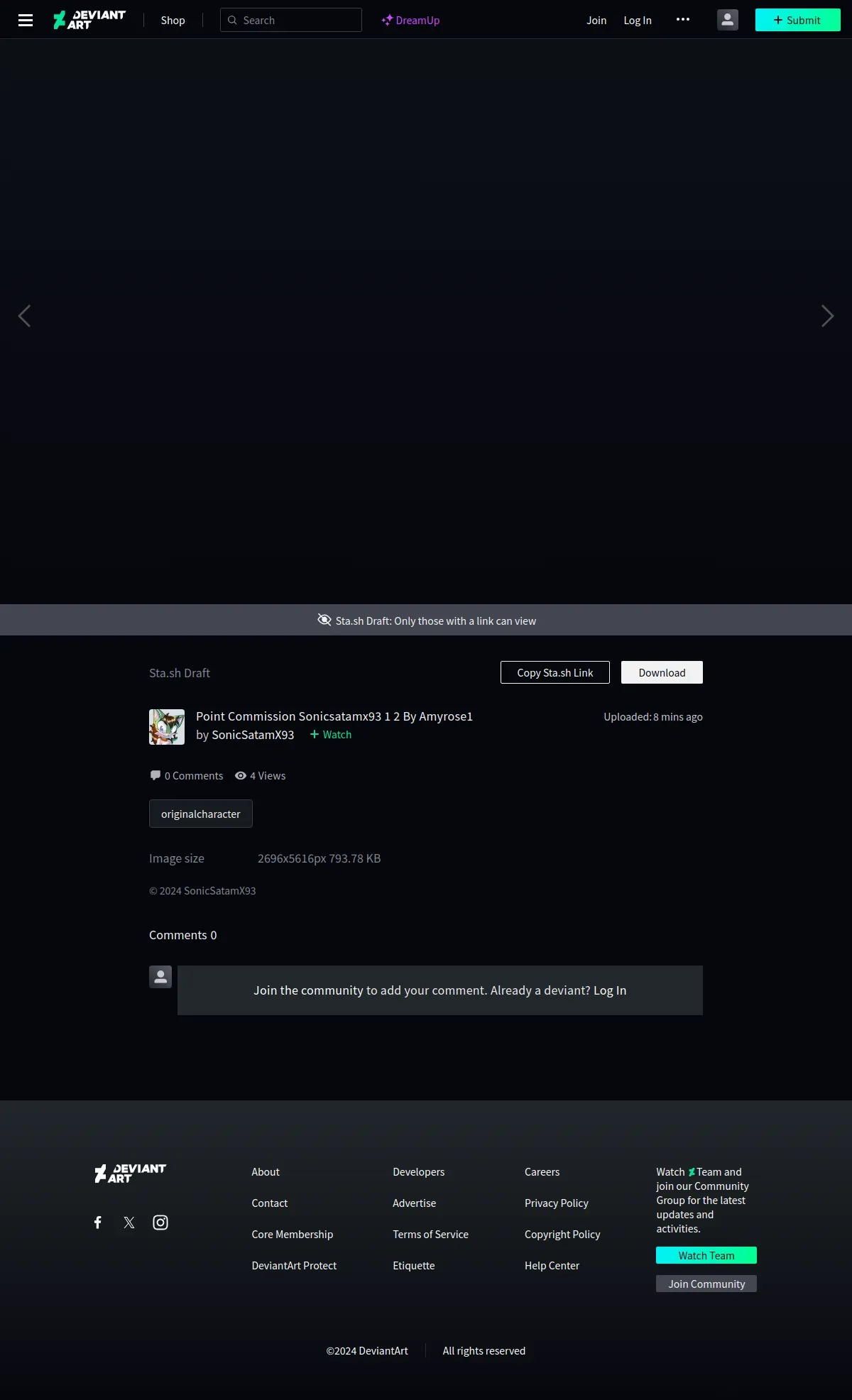Screen dimensions: 852x1400
Task: Open DeviantArt Protect footer link
Action: [x=294, y=1266]
